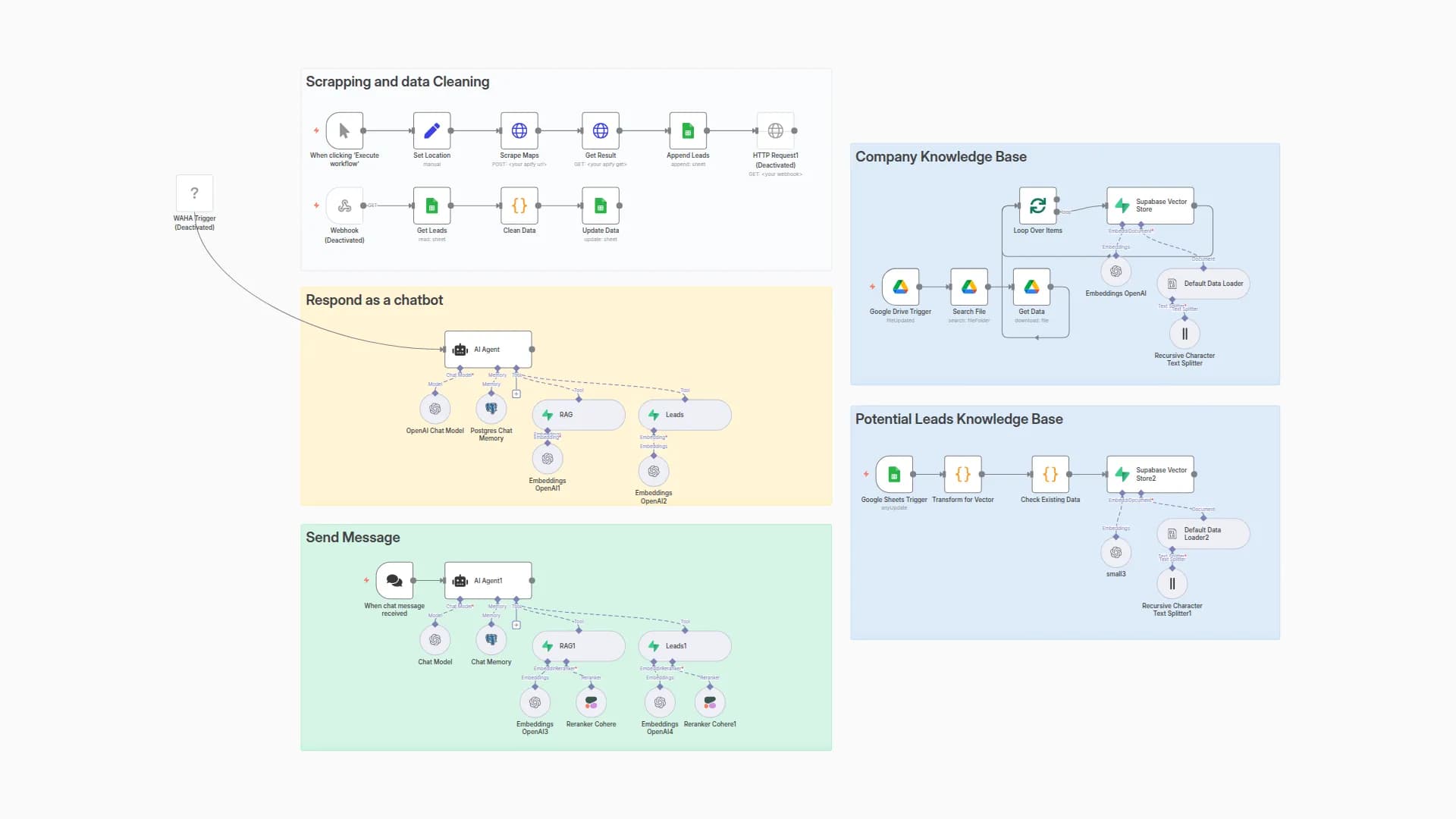Click the Reranker Cohere node
Screen dimensions: 1456x819
(591, 702)
